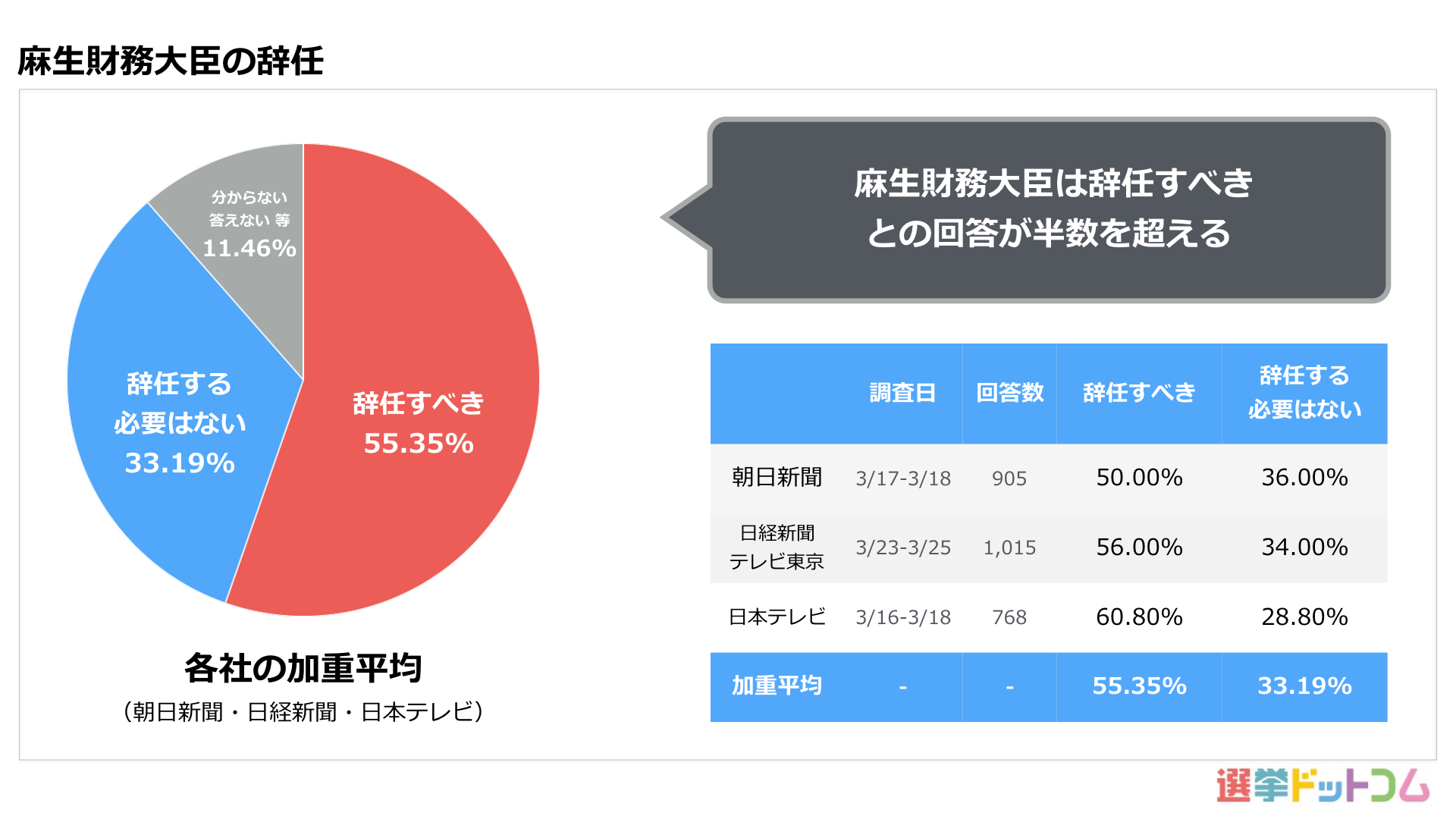Click the 加重平均 row label in table
The height and width of the screenshot is (819, 1456).
click(777, 686)
